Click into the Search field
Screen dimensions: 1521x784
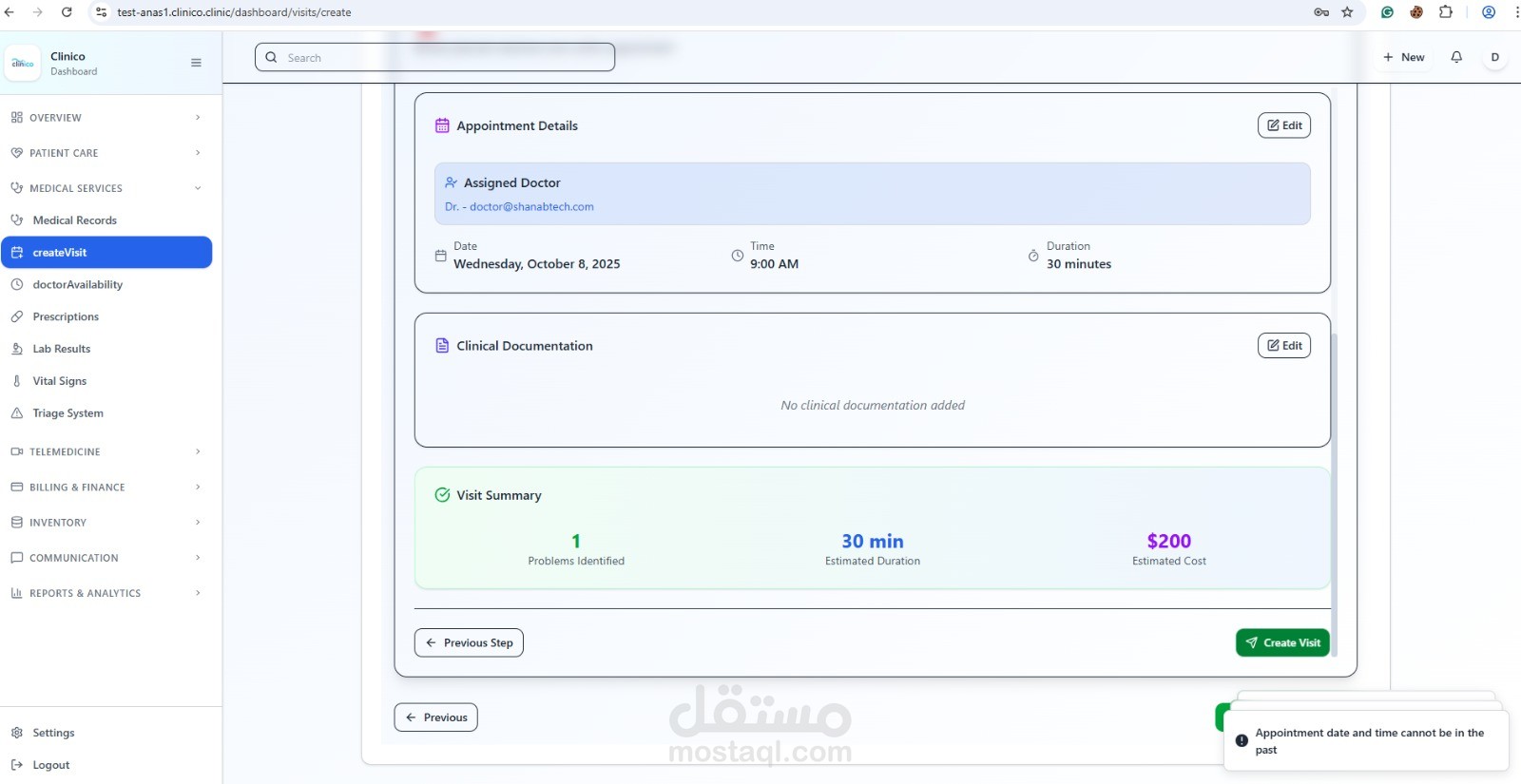[x=434, y=57]
